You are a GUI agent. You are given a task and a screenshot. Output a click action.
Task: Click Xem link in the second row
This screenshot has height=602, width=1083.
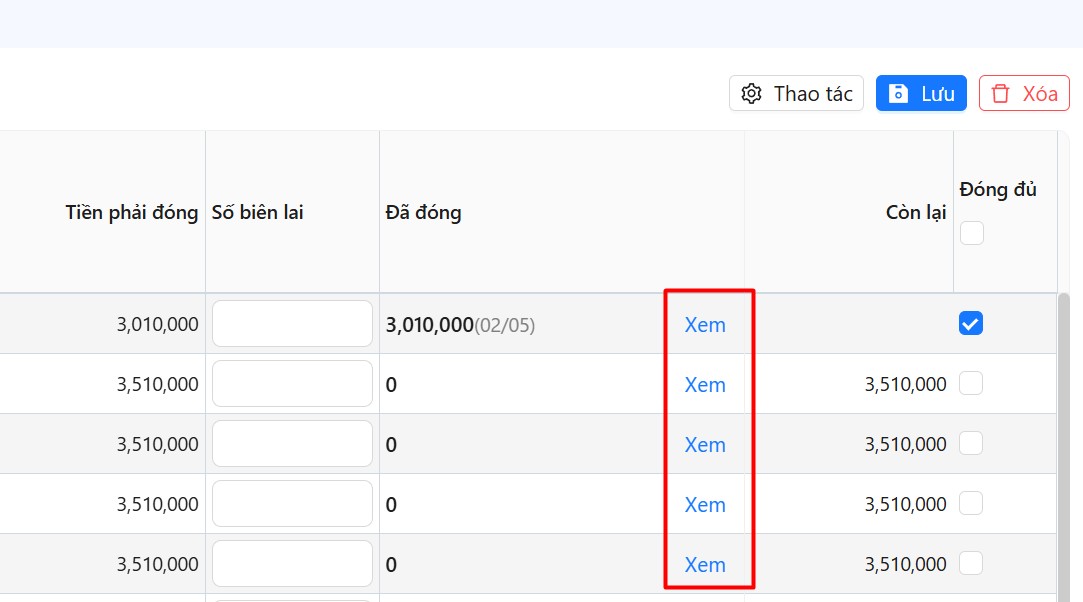tap(705, 385)
